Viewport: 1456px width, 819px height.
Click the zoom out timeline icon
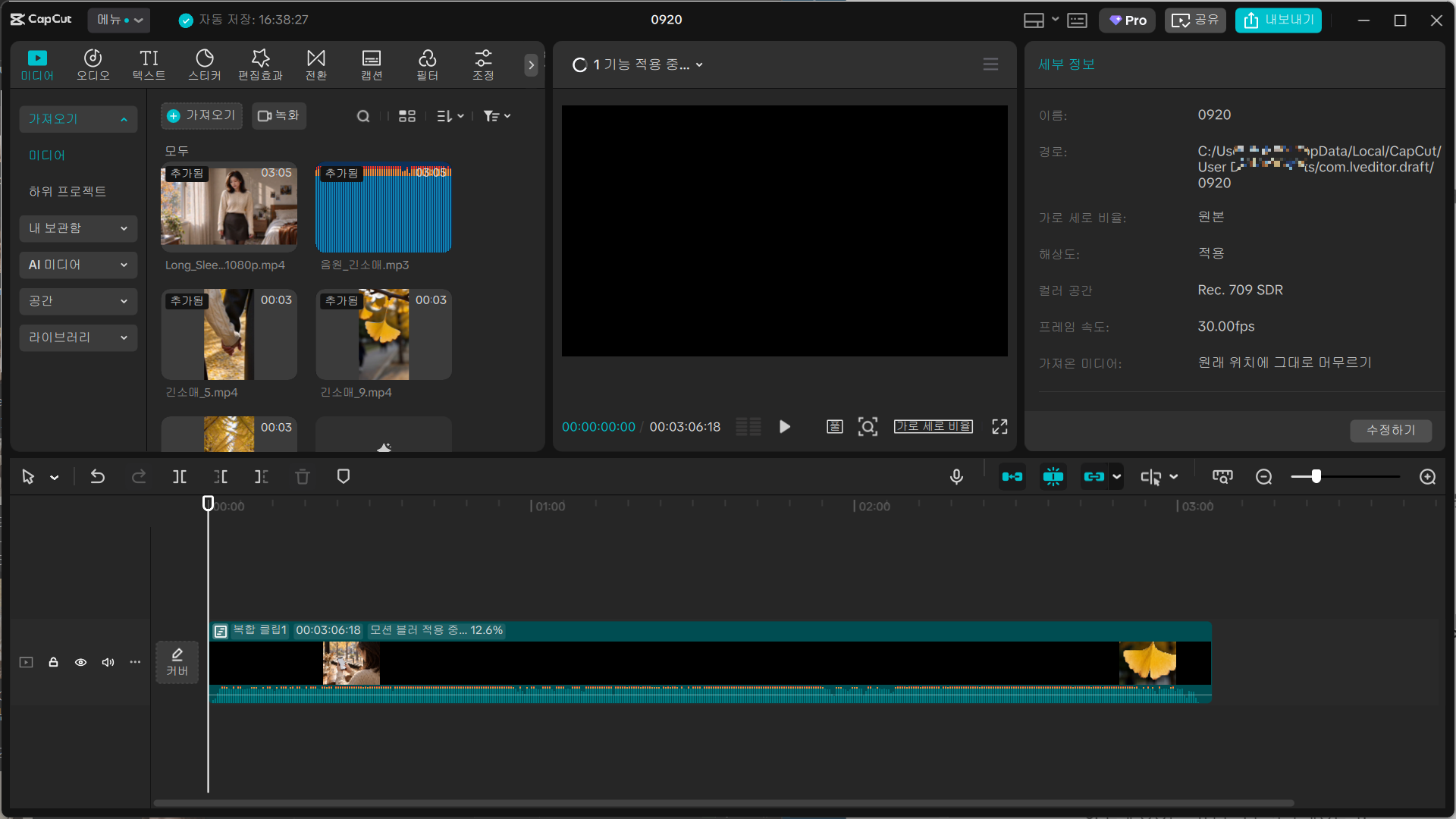tap(1264, 477)
